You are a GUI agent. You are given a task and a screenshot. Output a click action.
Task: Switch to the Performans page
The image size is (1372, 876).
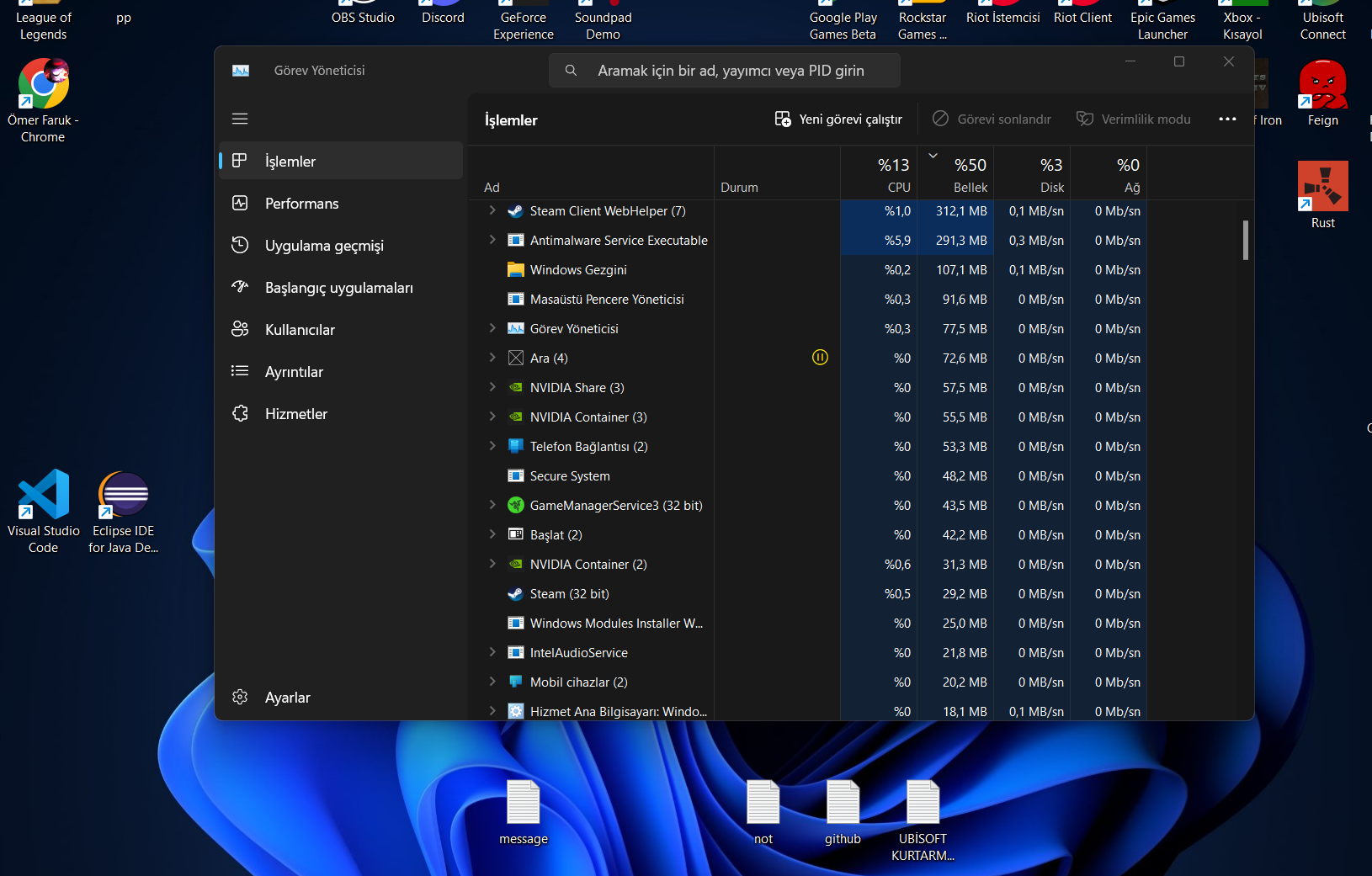click(341, 203)
